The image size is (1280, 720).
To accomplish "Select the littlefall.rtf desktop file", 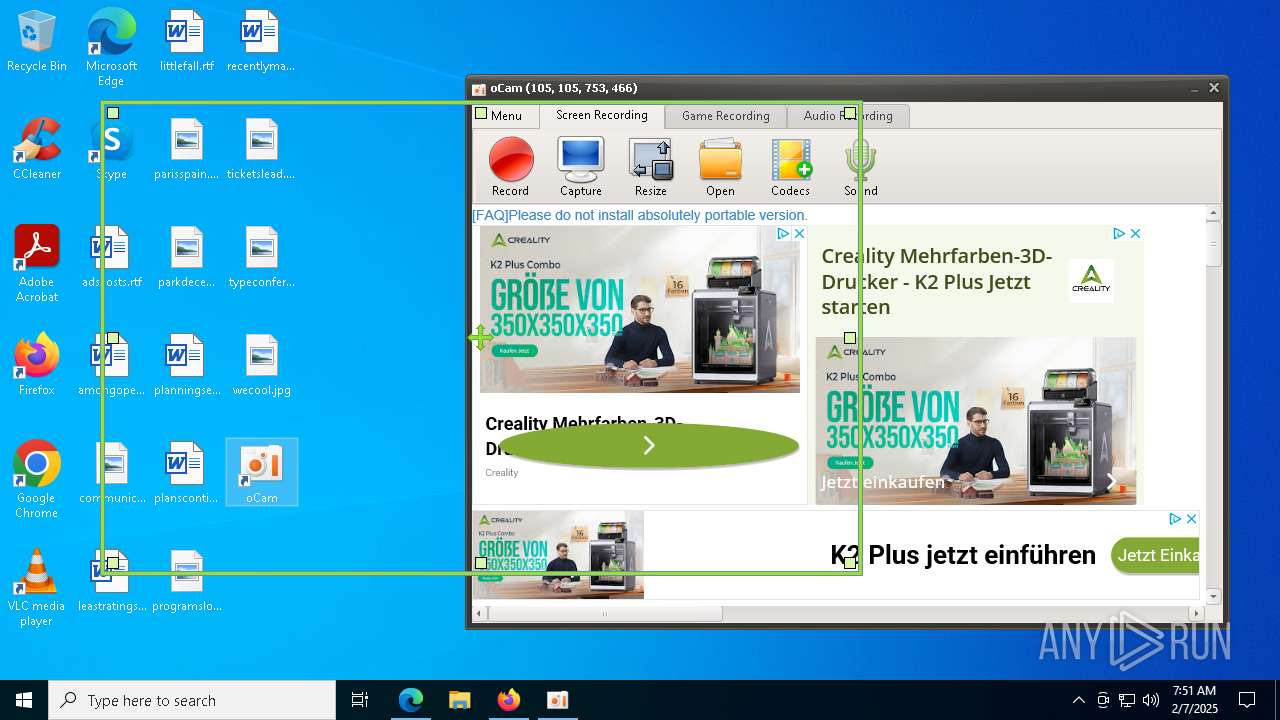I will pos(186,42).
